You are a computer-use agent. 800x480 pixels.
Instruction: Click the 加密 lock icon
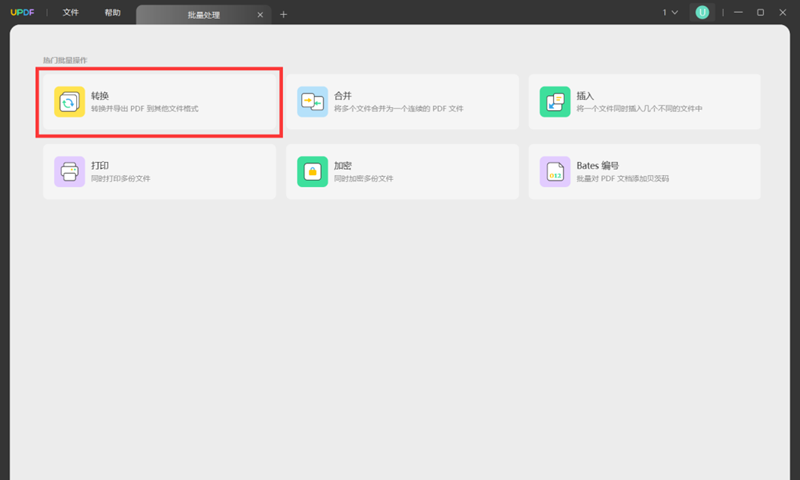pos(312,172)
